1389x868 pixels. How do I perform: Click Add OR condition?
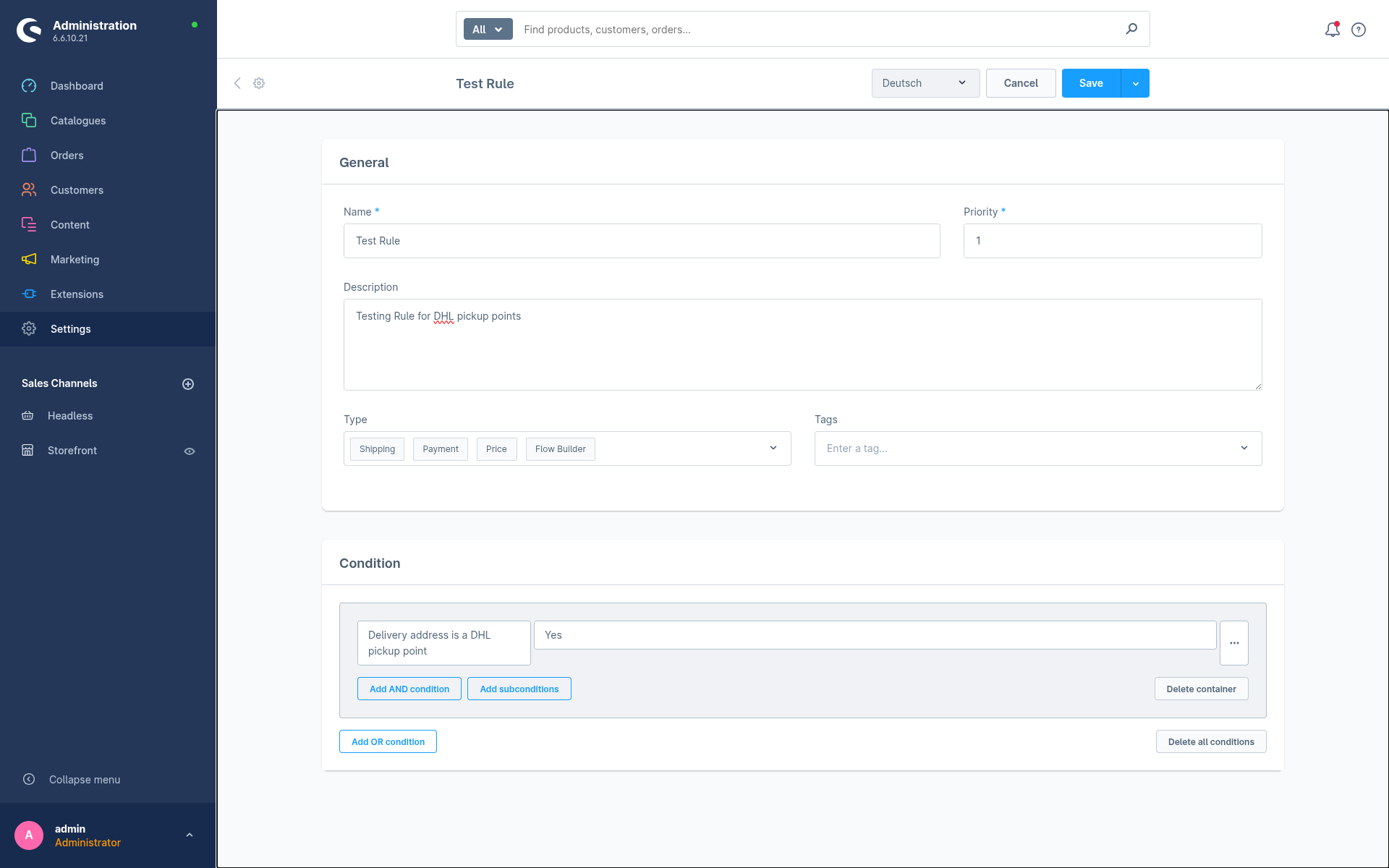tap(388, 741)
